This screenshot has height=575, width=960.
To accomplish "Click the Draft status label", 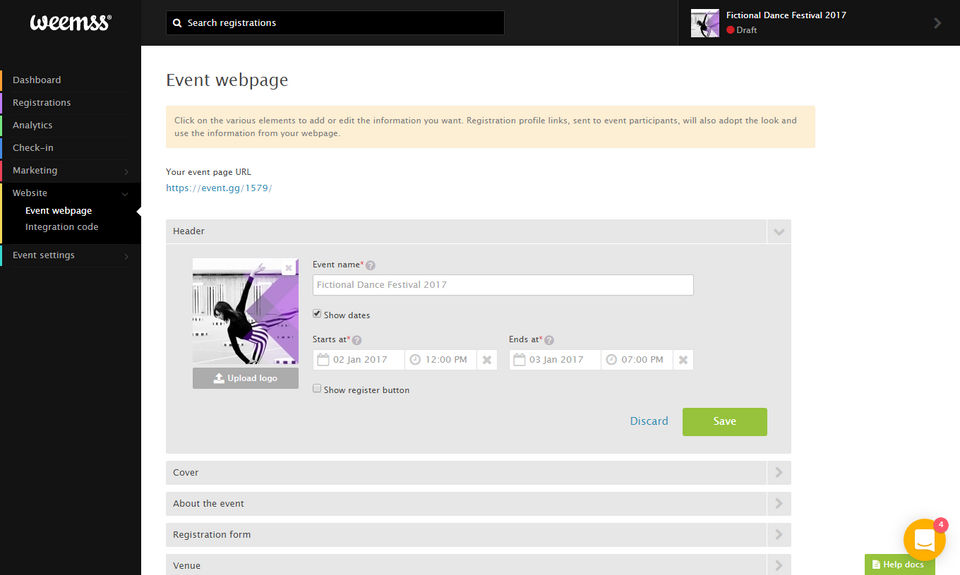I will point(746,30).
